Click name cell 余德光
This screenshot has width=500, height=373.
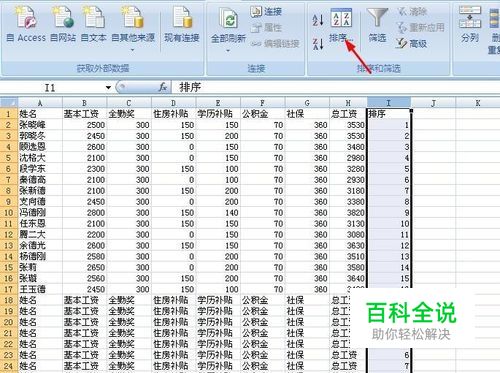coord(40,246)
